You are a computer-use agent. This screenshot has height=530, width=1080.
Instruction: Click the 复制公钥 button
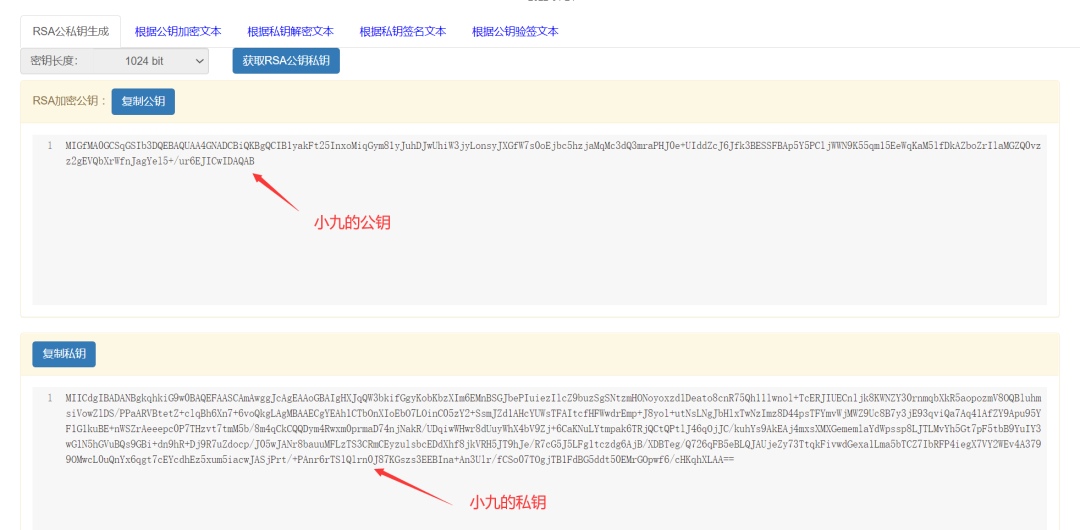pos(143,101)
